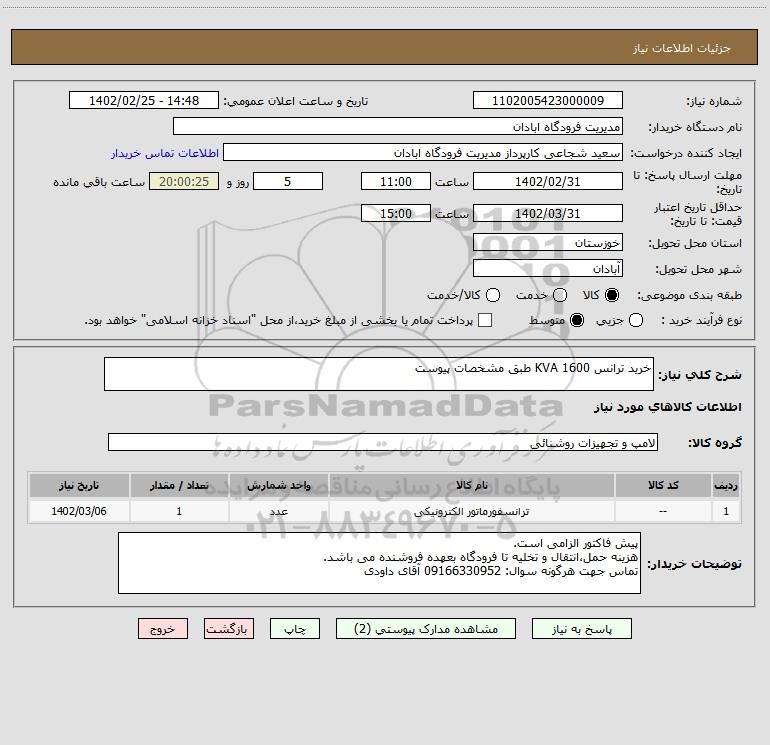Image resolution: width=770 pixels, height=745 pixels.
Task: Click the ردیف column header
Action: [x=726, y=485]
